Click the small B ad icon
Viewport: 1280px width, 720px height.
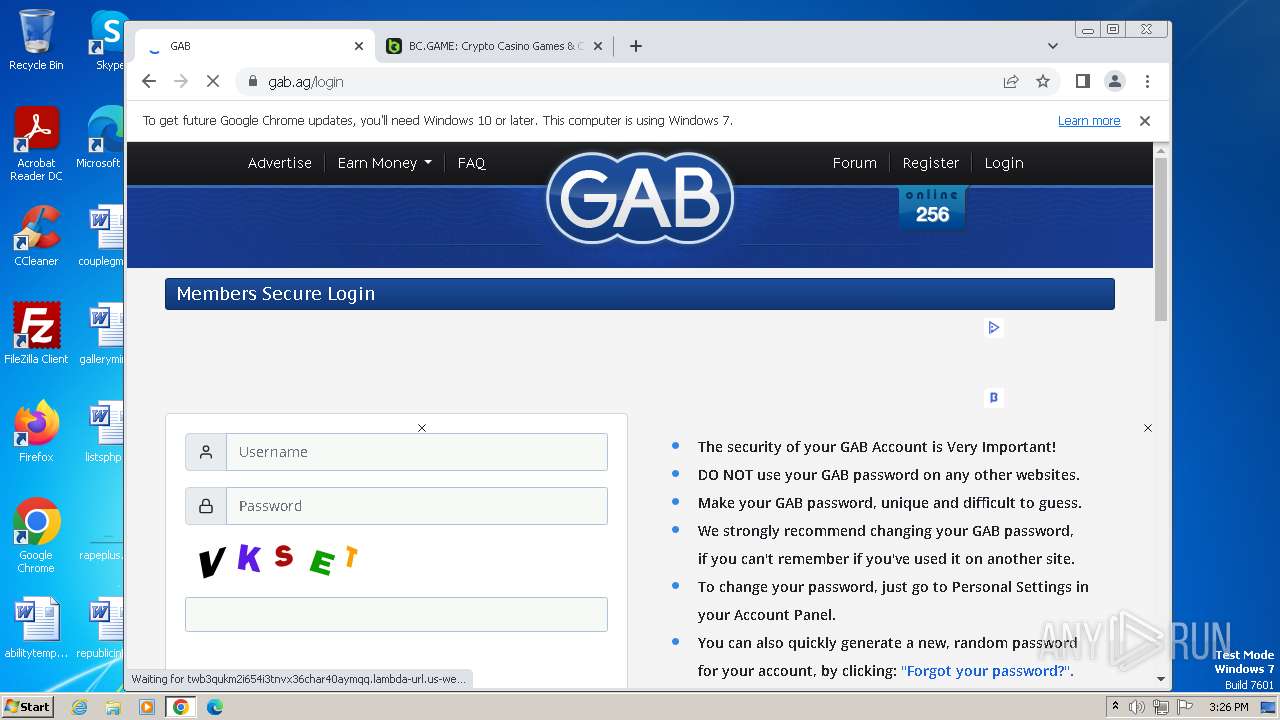[x=994, y=397]
